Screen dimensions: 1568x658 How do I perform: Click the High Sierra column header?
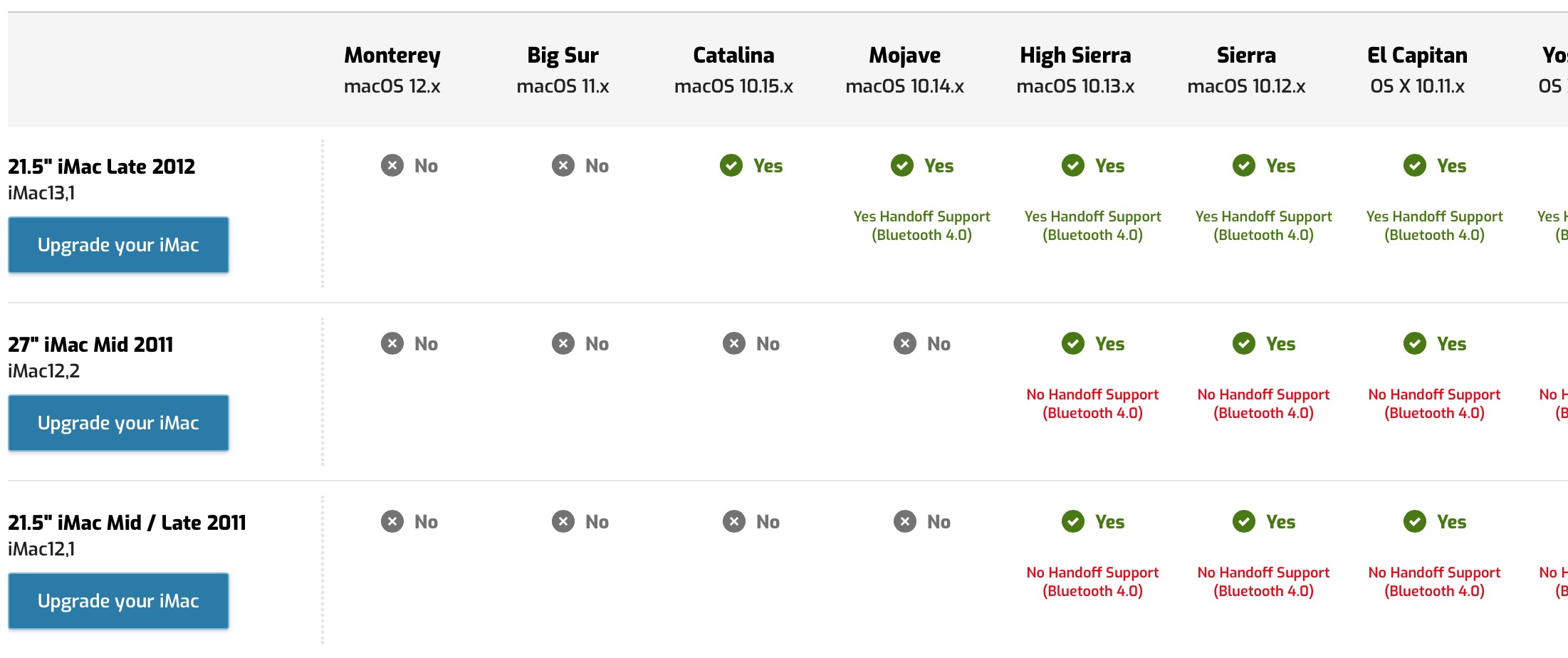1075,70
